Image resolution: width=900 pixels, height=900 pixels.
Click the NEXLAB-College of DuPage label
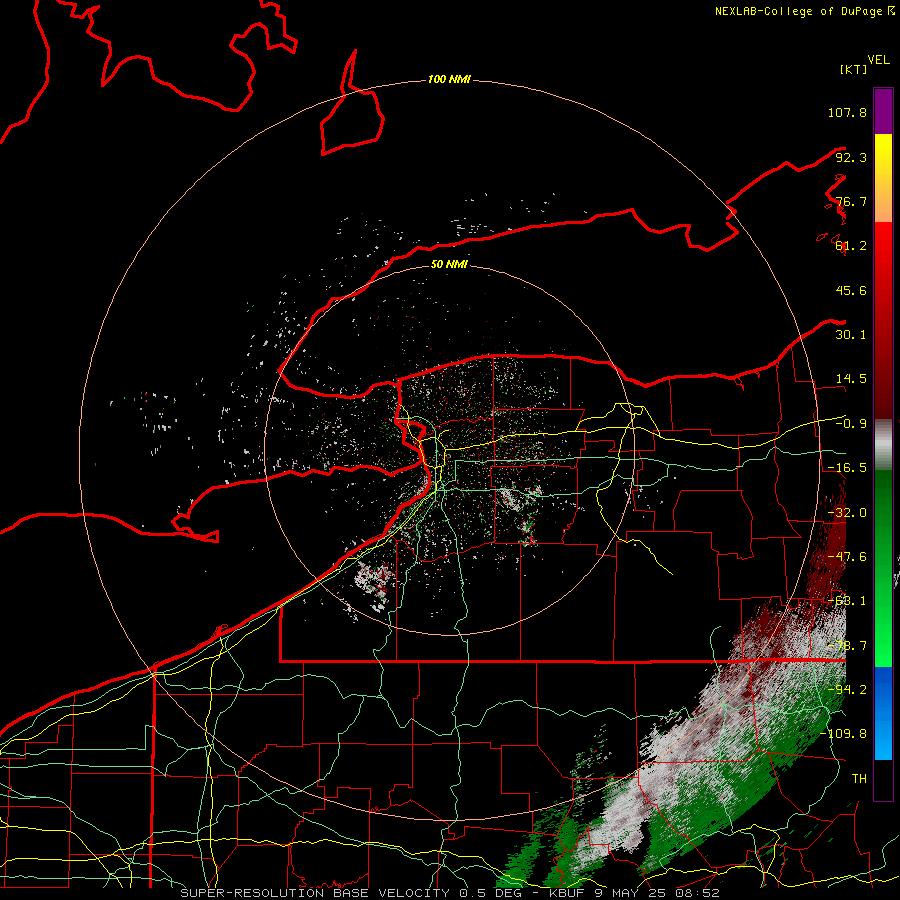(798, 11)
